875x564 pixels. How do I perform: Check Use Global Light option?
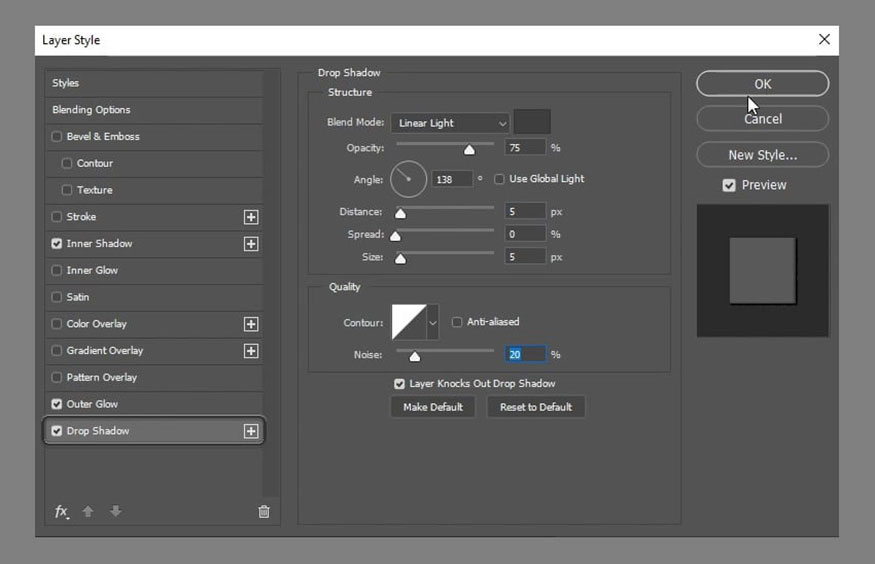click(x=499, y=179)
